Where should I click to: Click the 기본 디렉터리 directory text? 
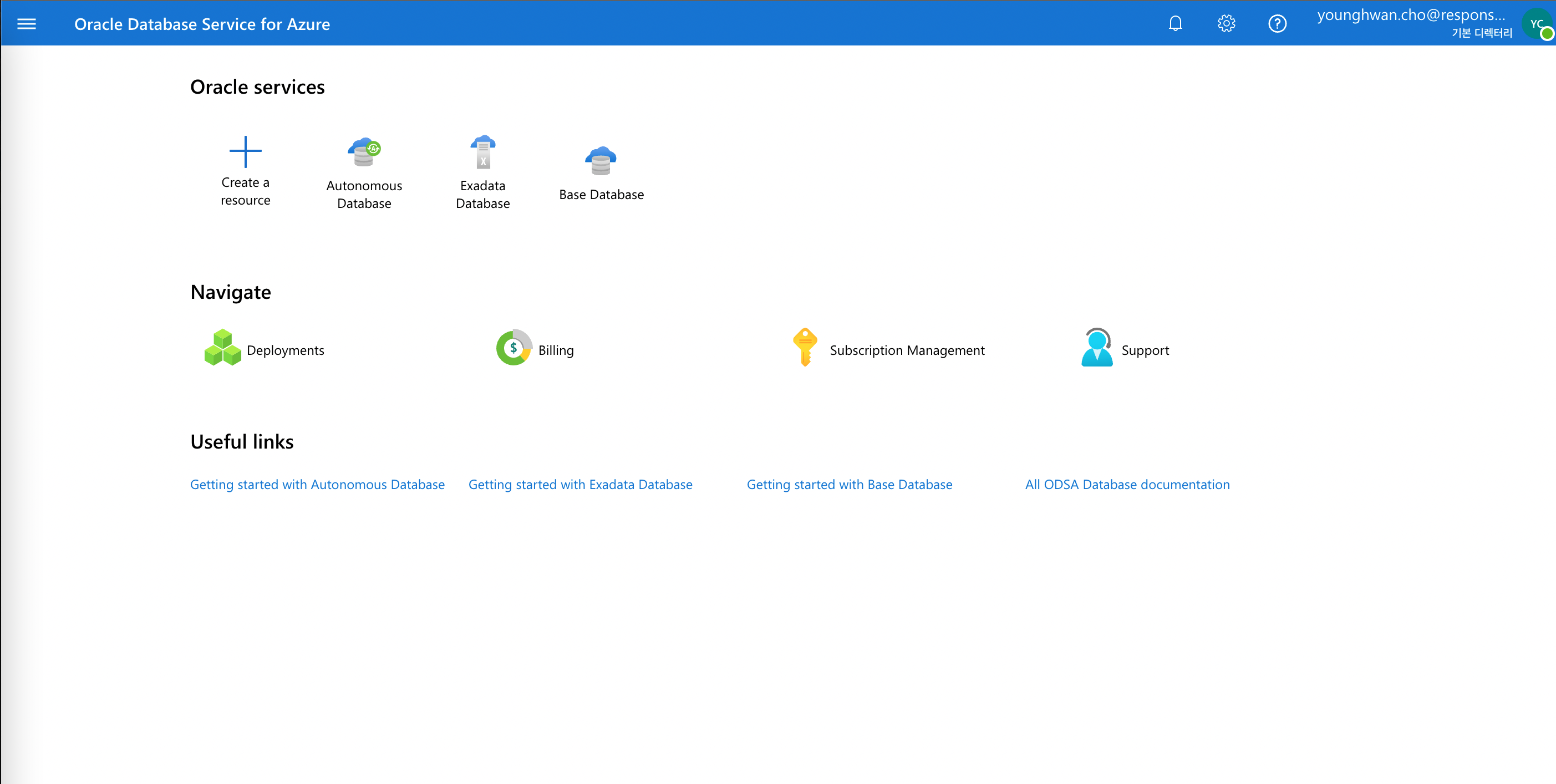click(1482, 33)
